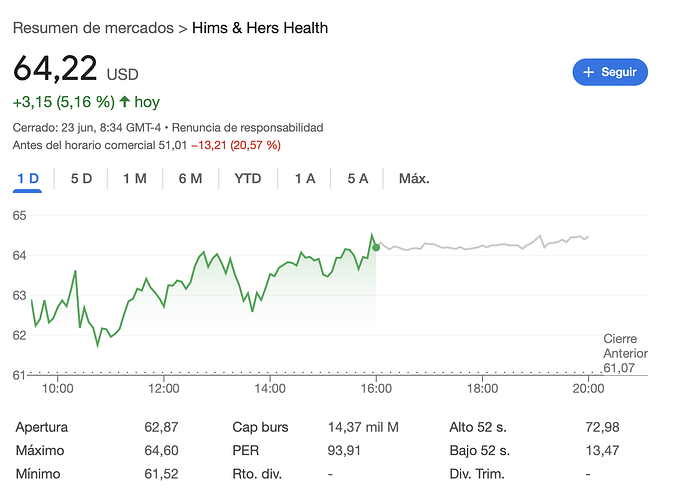This screenshot has width=690, height=498.
Task: Click the 65 price axis label
Action: coord(19,216)
